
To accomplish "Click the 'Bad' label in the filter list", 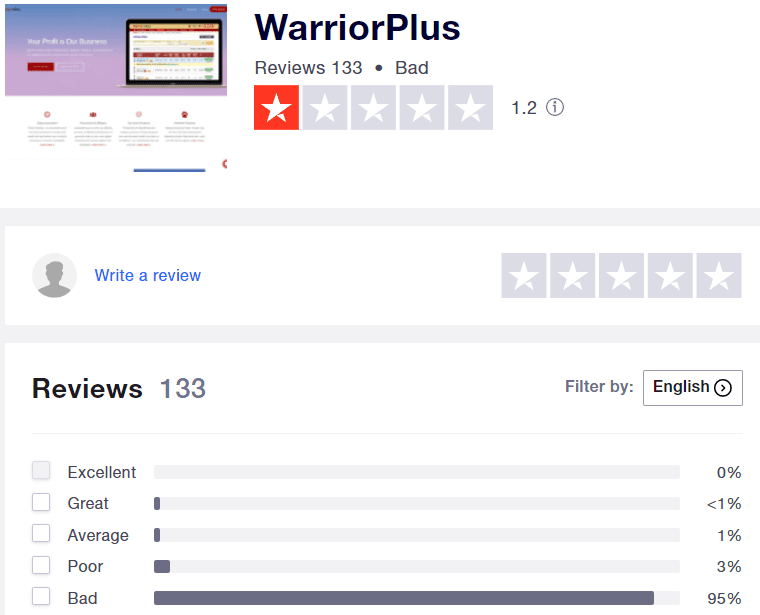I will [82, 598].
